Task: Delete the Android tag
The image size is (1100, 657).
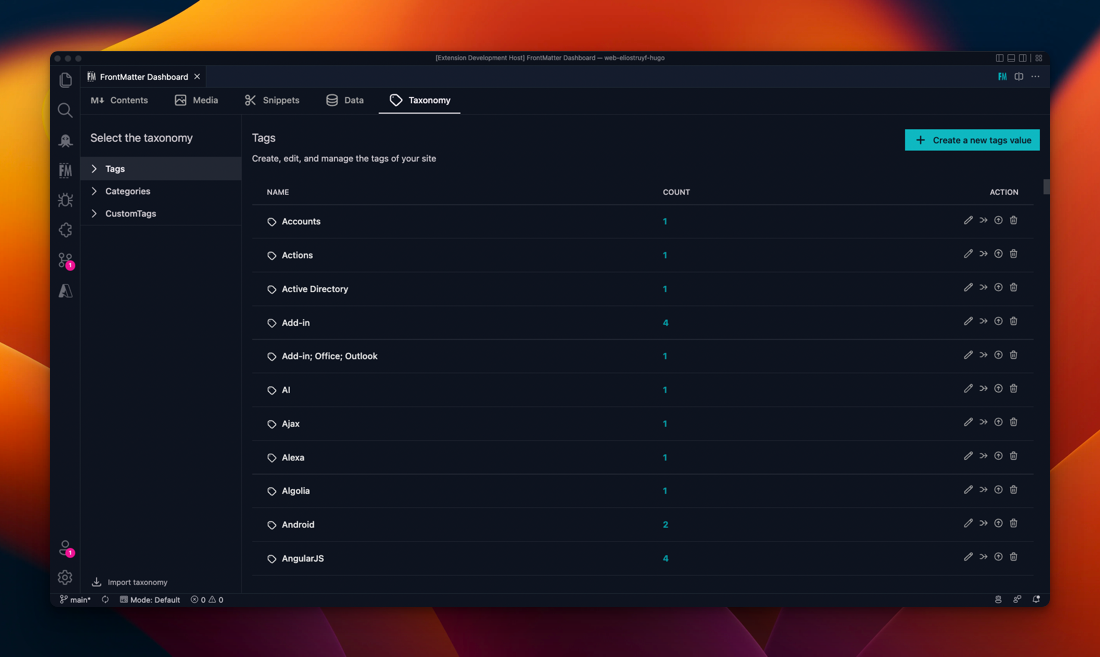Action: (x=1014, y=523)
